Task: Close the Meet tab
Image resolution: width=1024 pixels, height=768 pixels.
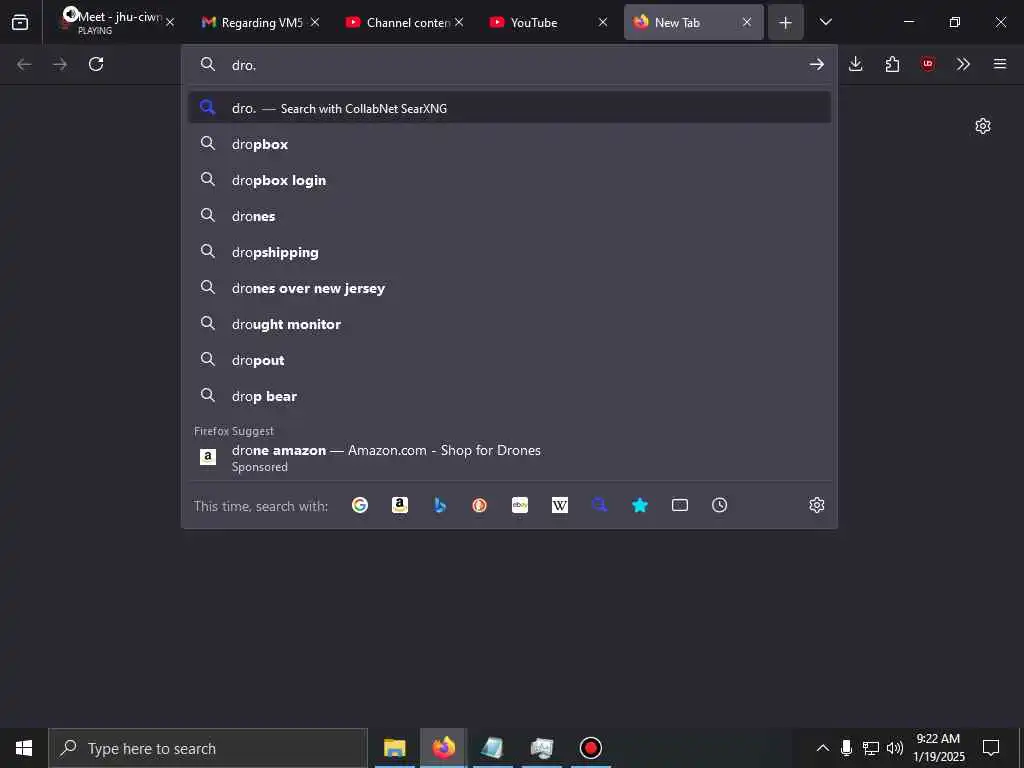Action: 170,22
